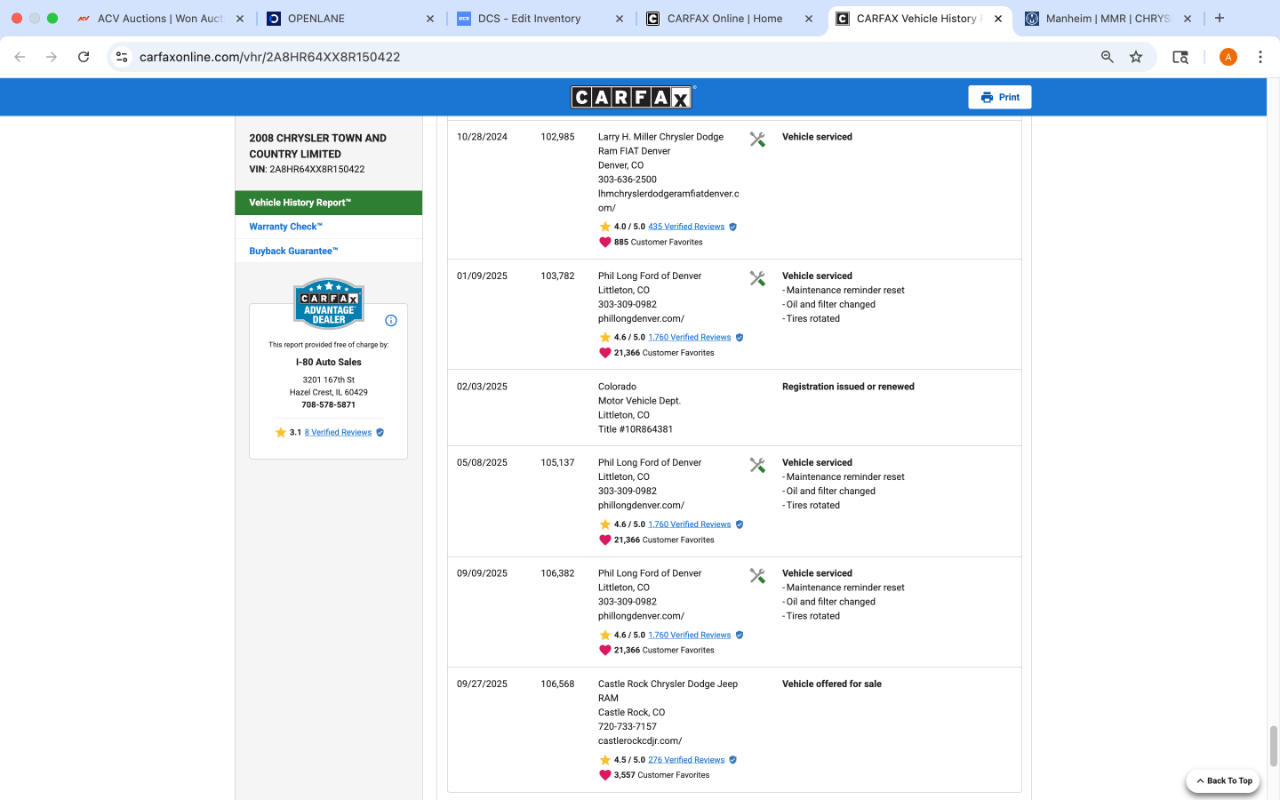Click the Back To Top button
This screenshot has height=800, width=1280.
point(1222,781)
